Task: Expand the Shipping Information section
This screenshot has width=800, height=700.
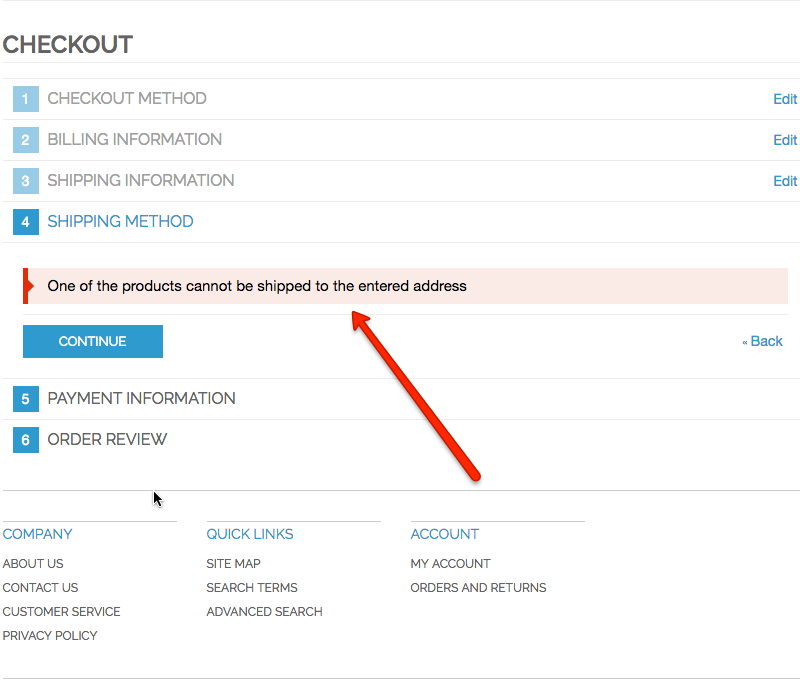Action: [x=141, y=181]
